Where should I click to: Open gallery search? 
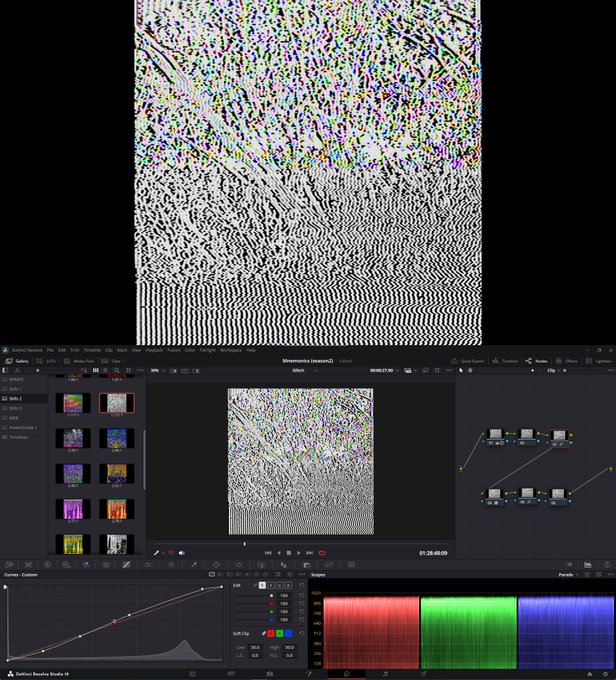[117, 370]
